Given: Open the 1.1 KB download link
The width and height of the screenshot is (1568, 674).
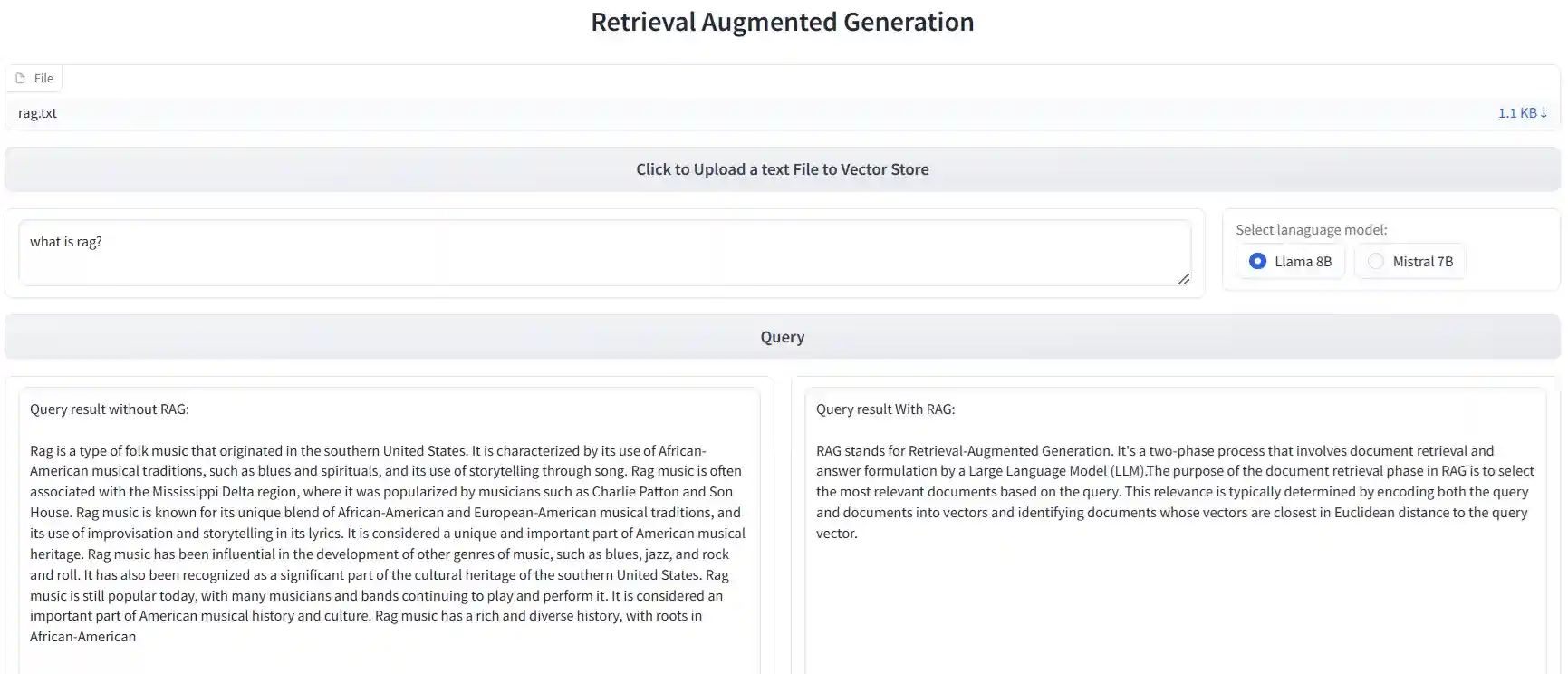Looking at the screenshot, I should tap(1517, 113).
